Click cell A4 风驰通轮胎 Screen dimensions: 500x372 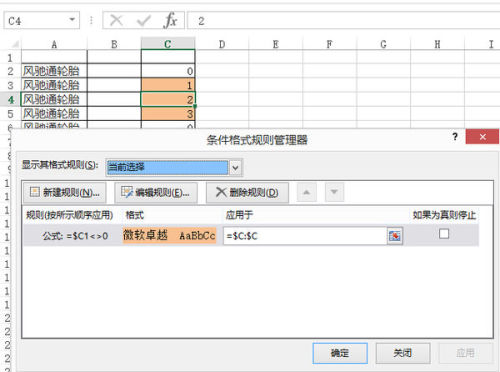(x=54, y=99)
